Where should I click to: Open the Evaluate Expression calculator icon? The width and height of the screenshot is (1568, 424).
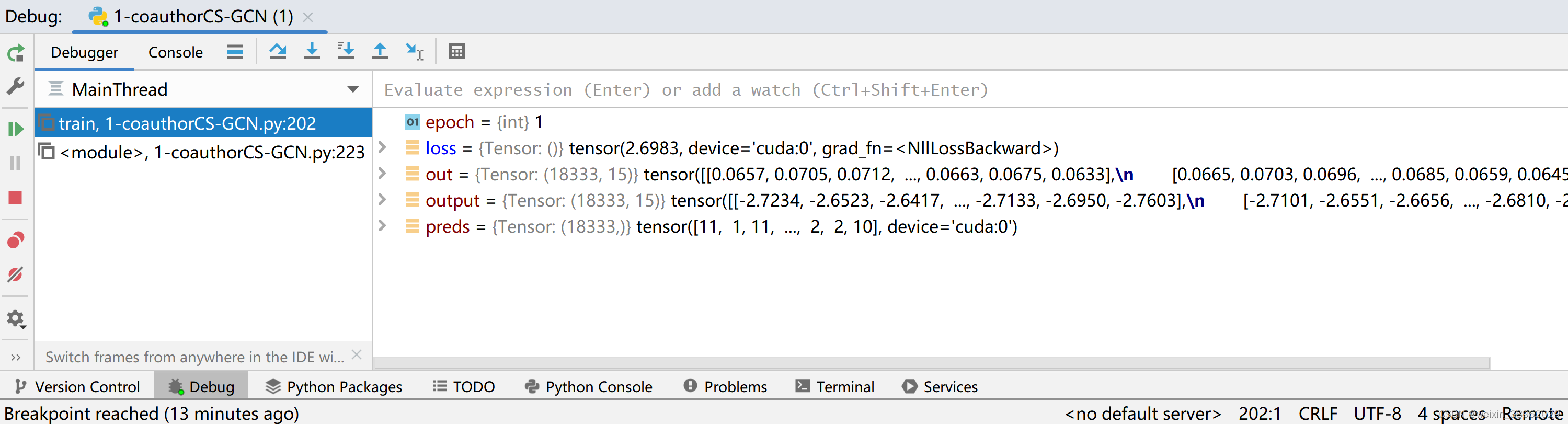click(456, 52)
